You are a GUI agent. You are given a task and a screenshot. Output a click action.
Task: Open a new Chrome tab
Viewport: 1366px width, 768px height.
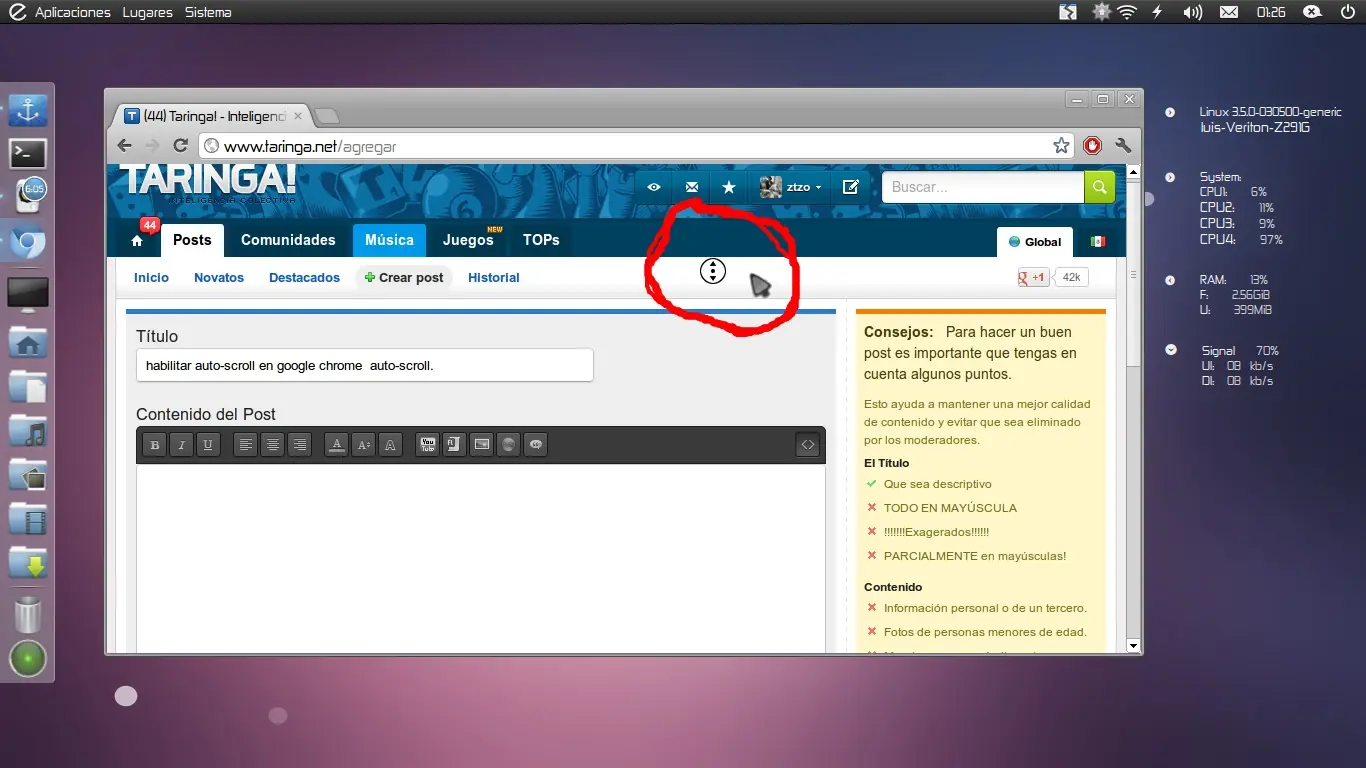point(327,116)
